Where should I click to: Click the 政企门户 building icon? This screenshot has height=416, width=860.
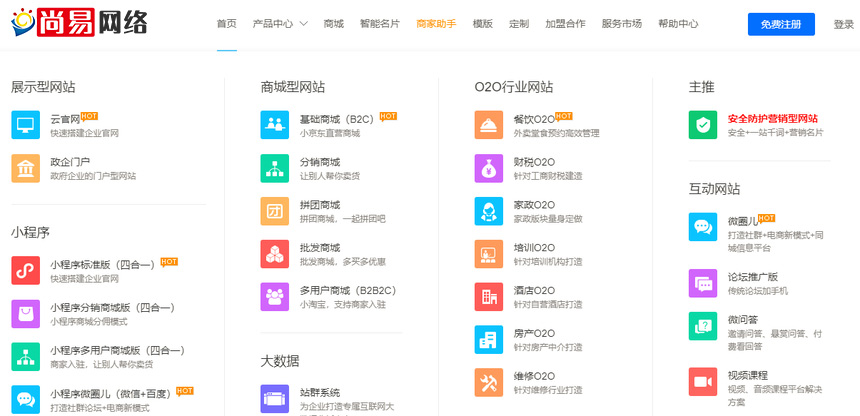[x=26, y=168]
